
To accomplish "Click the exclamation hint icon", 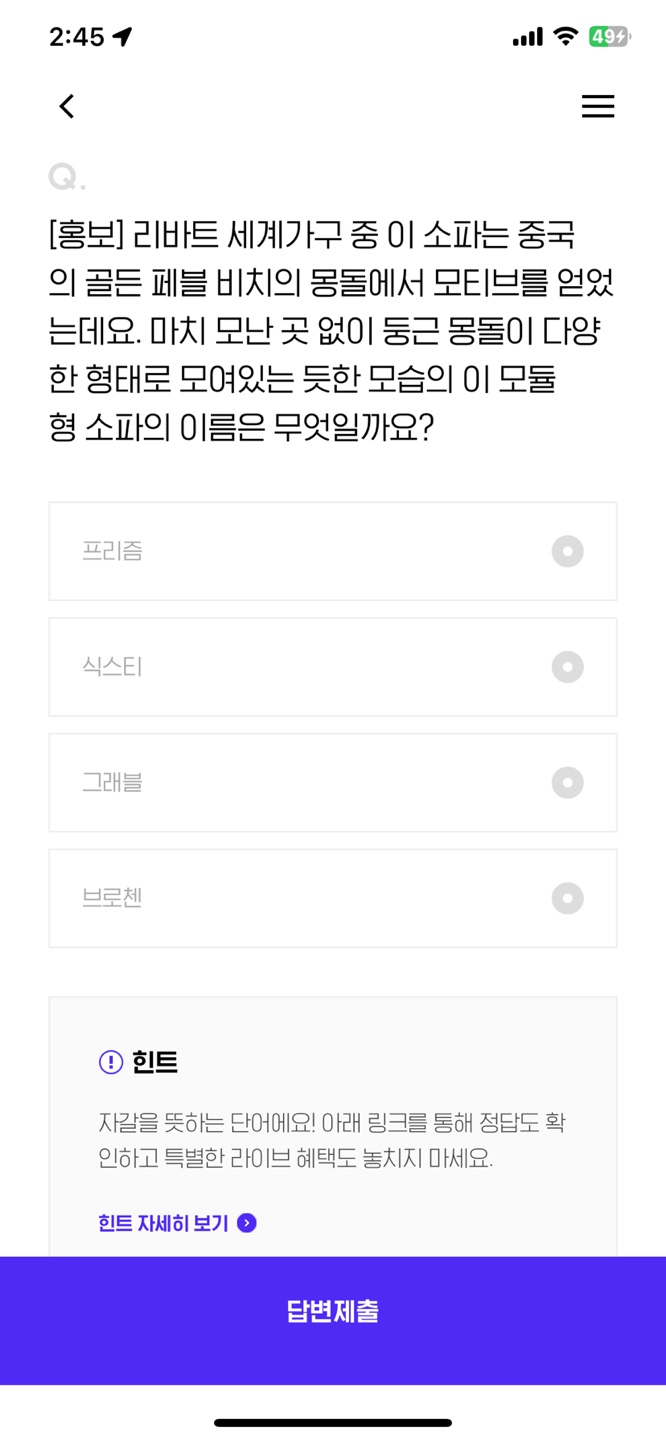I will tap(110, 1062).
